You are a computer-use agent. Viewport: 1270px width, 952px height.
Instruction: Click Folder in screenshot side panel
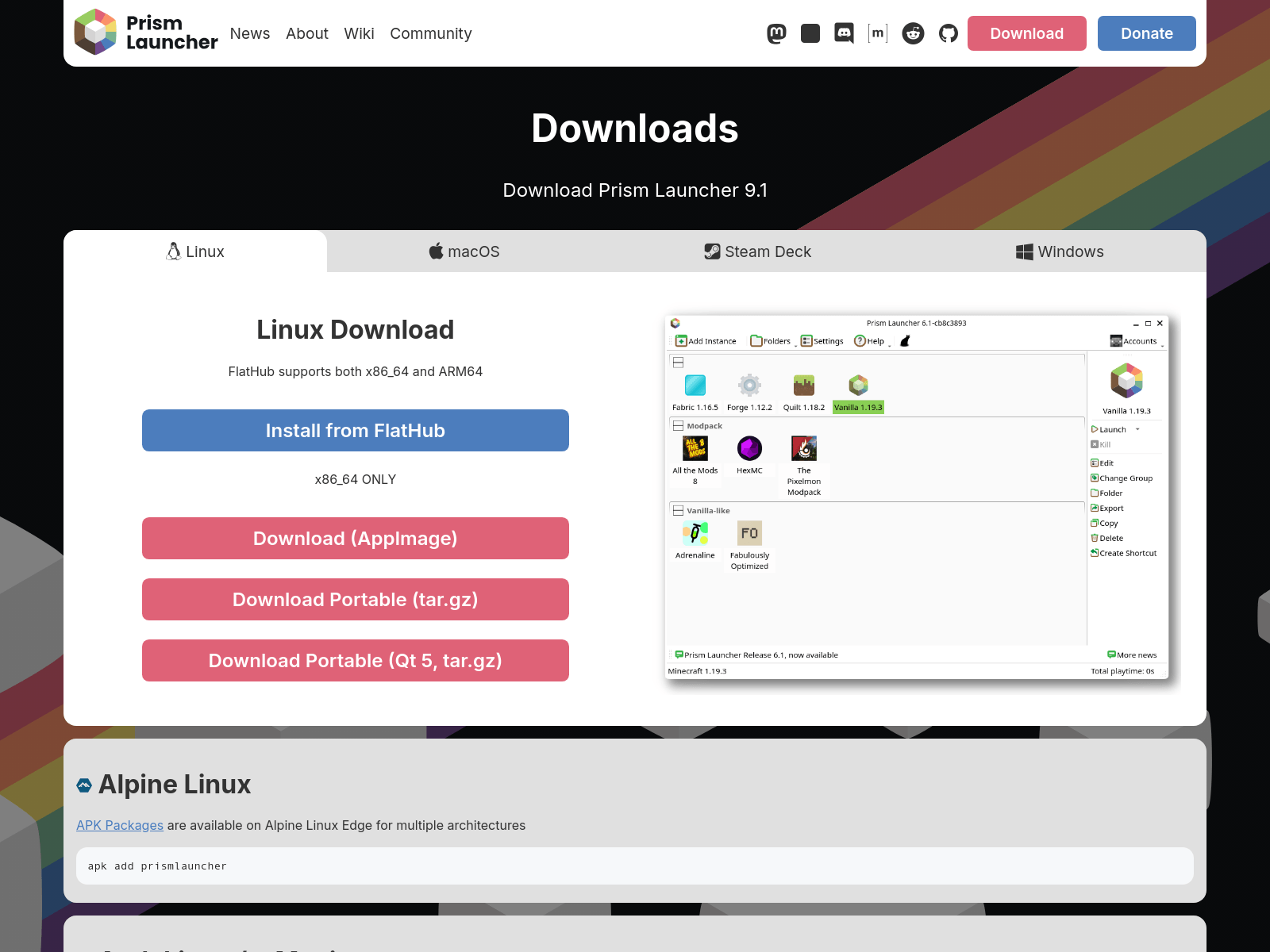coord(1106,493)
